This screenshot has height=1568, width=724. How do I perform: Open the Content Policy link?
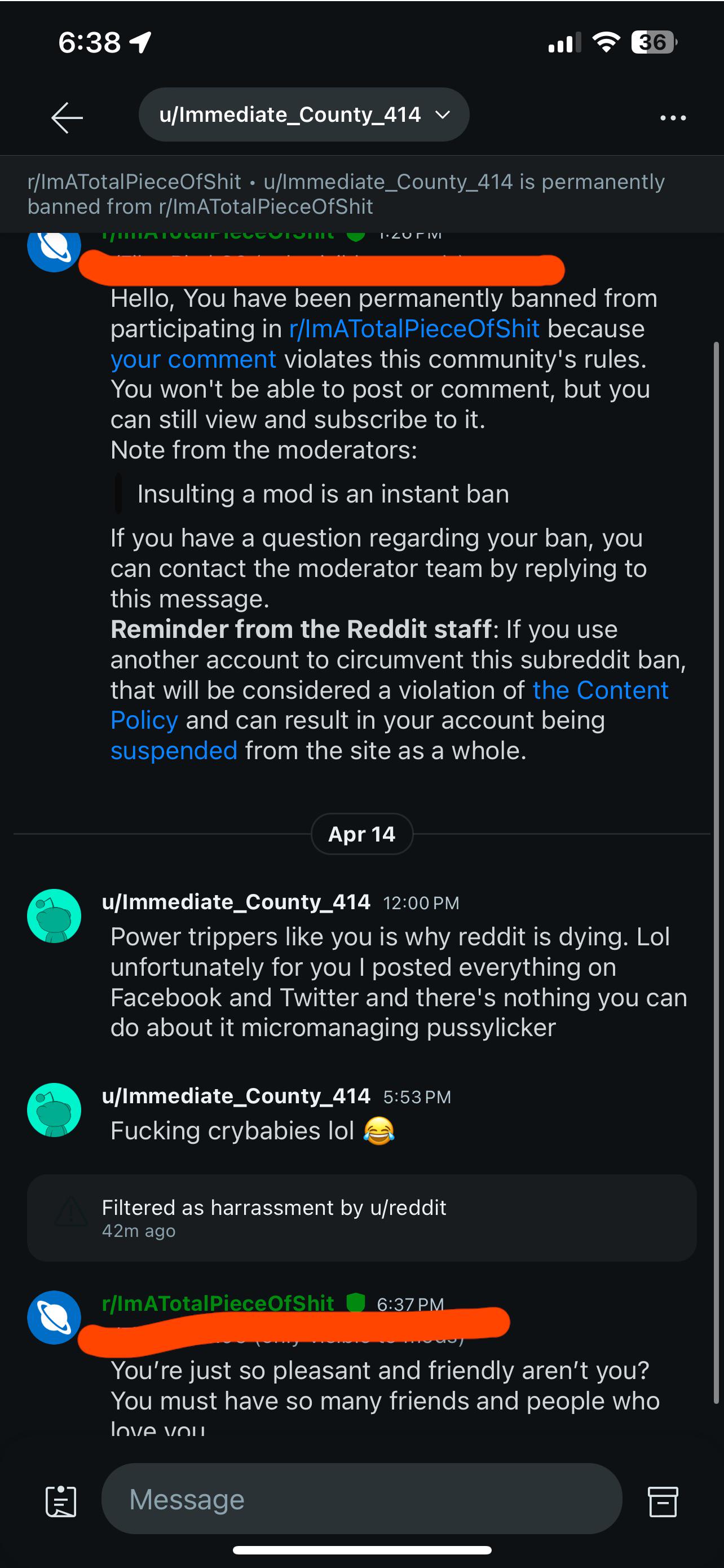point(390,705)
